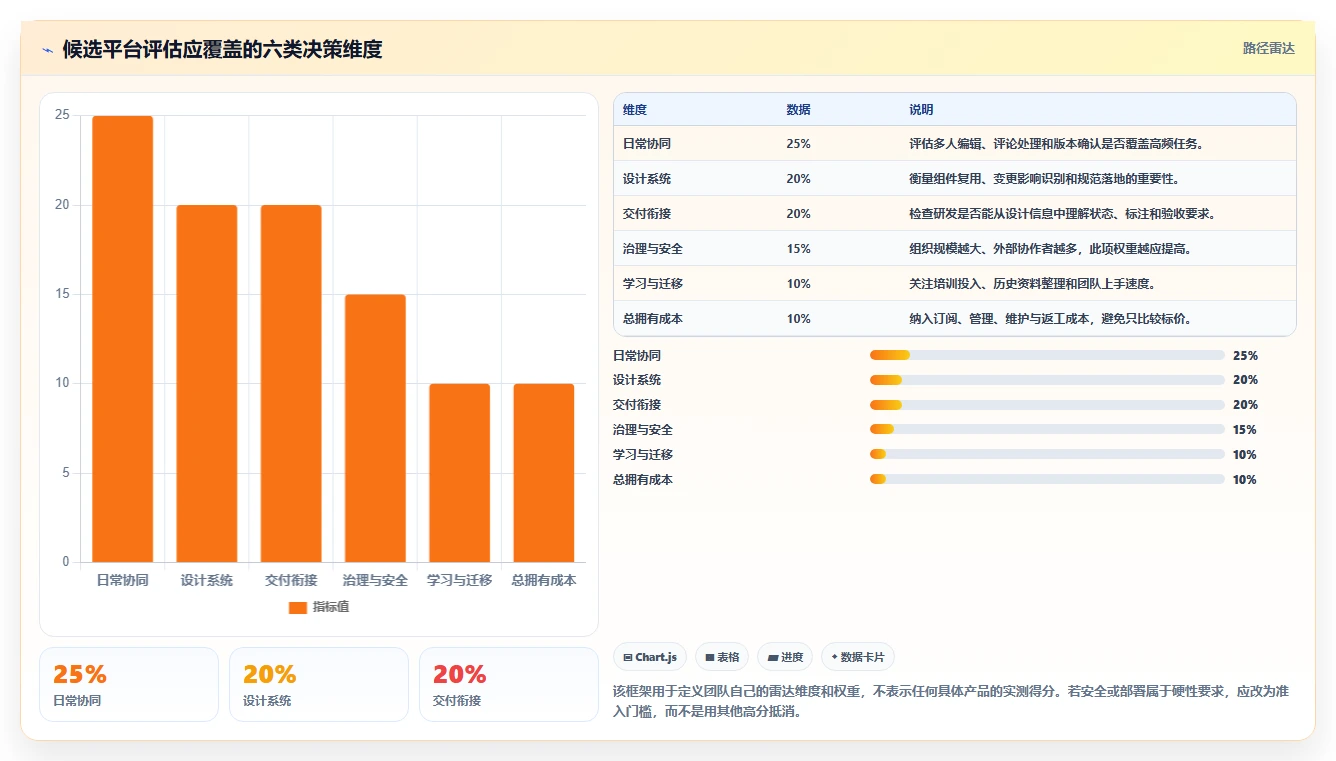
Task: Click the 交付衔接 x-axis label under the chart
Action: tap(291, 580)
